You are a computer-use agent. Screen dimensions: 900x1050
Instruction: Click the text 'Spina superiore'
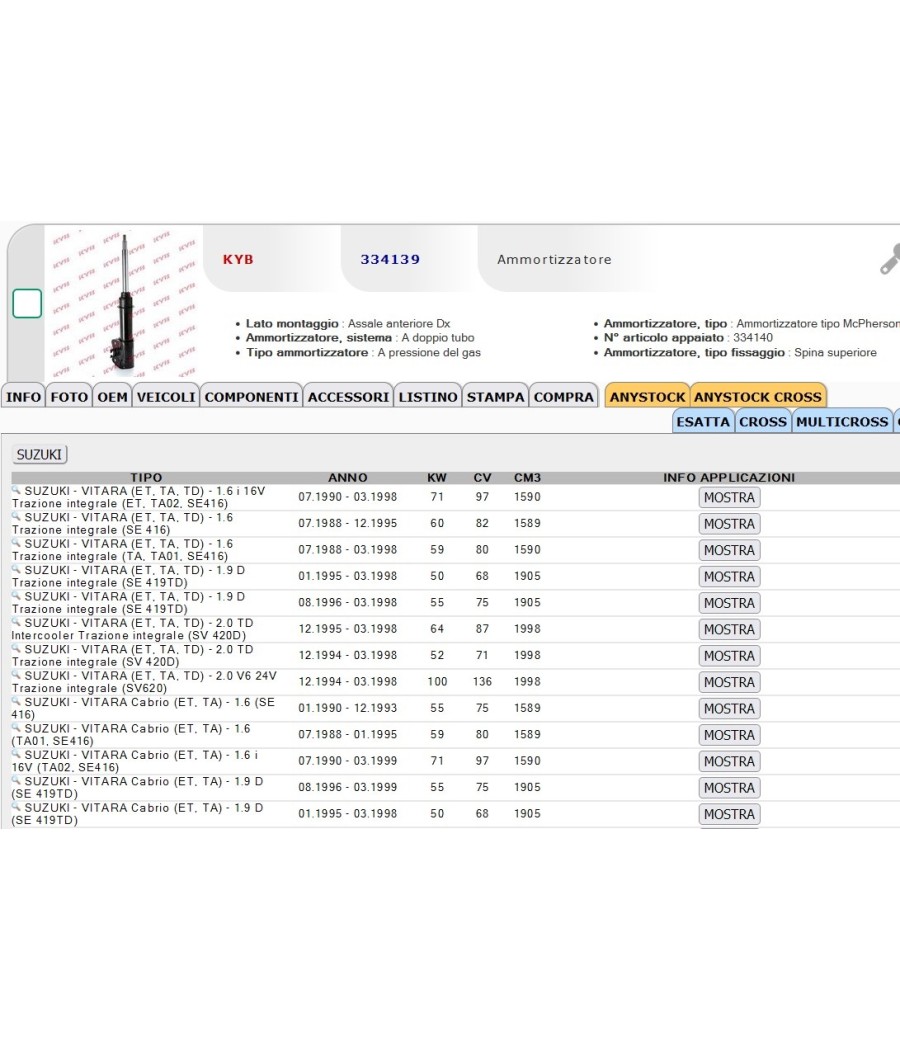[835, 352]
